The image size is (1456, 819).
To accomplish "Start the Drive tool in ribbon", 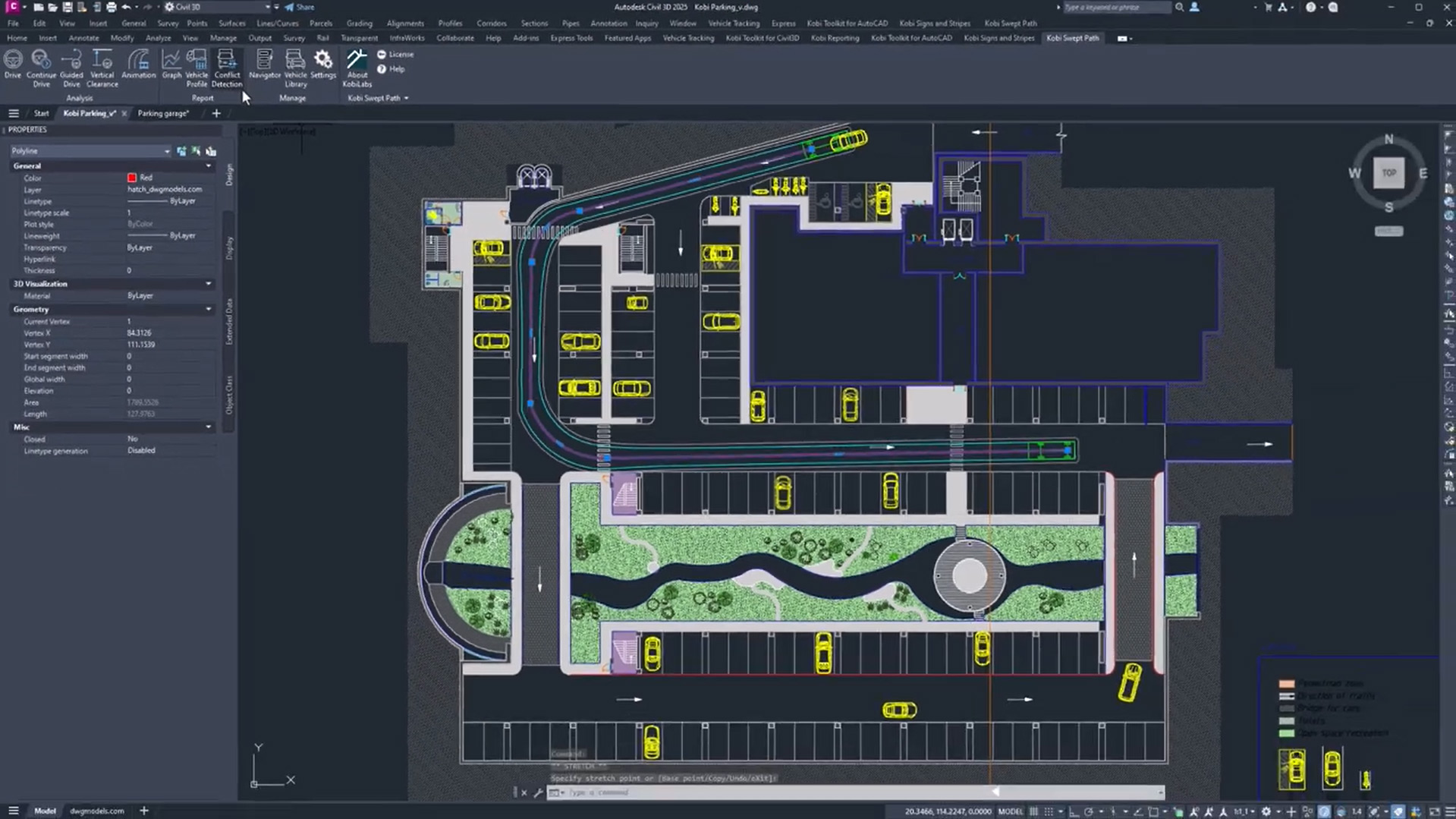I will point(13,65).
